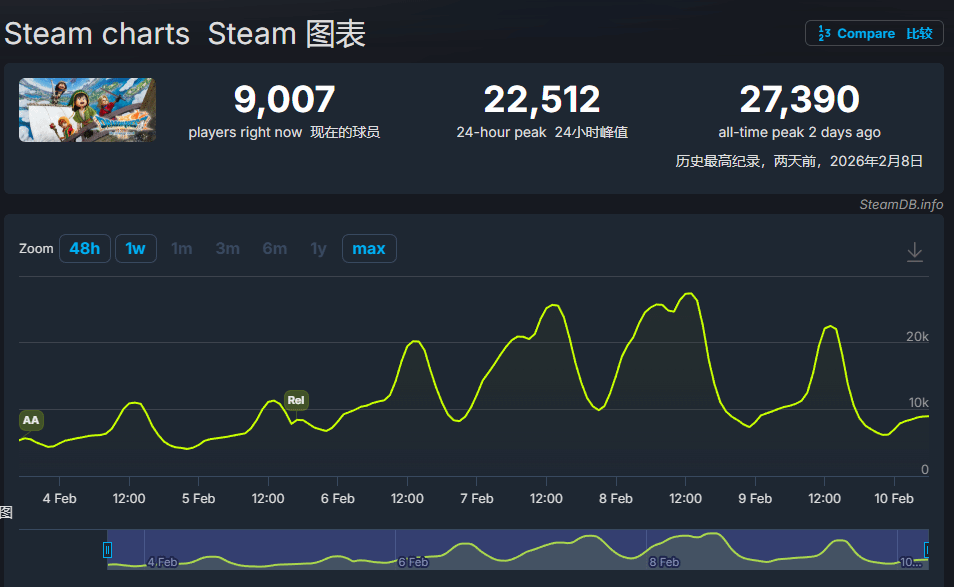Pick the 3m zoom option
Viewport: 954px width, 587px height.
point(227,248)
